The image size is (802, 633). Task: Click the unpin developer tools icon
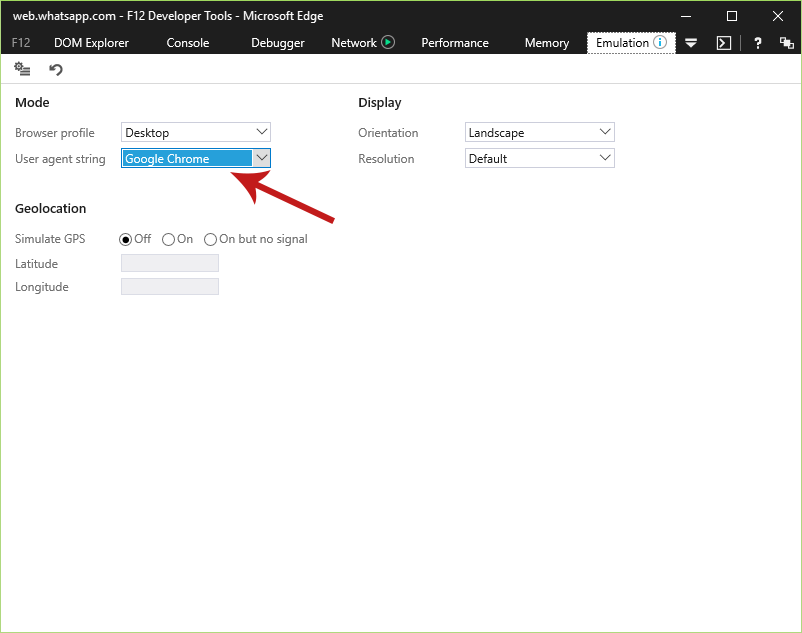(786, 43)
